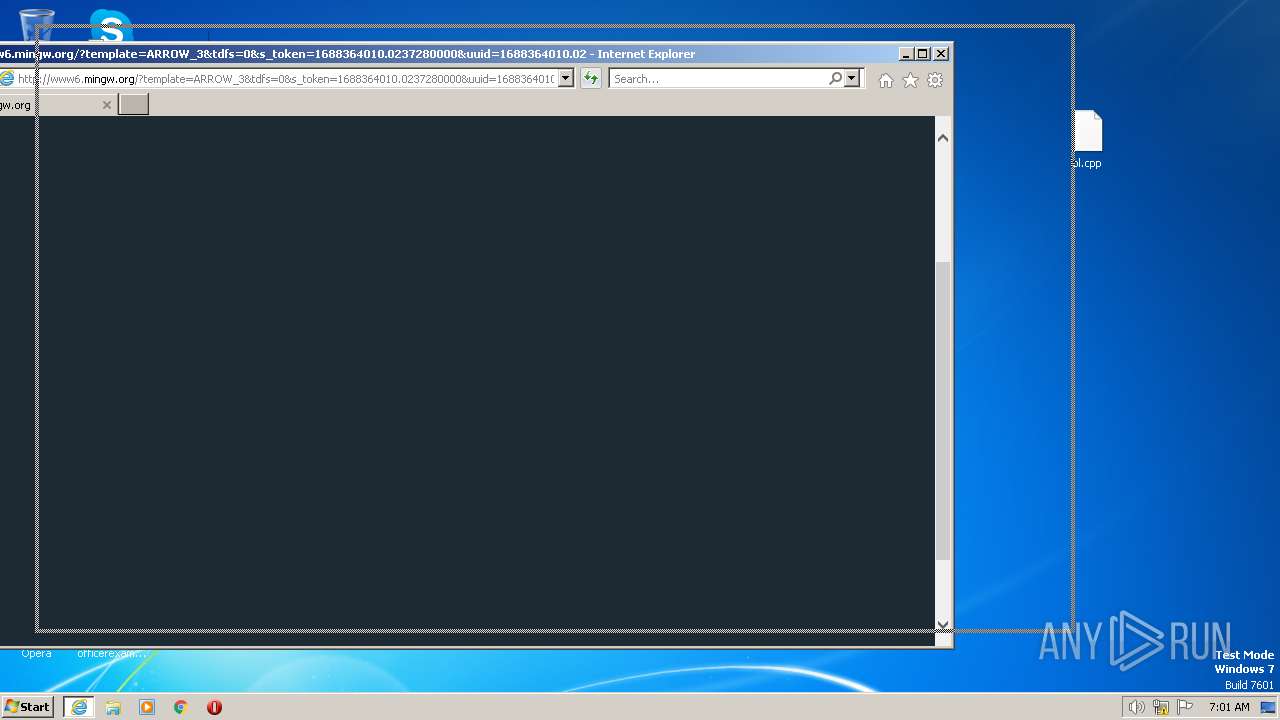Image resolution: width=1280 pixels, height=720 pixels.
Task: Select the Skype desktop icon
Action: point(111,28)
